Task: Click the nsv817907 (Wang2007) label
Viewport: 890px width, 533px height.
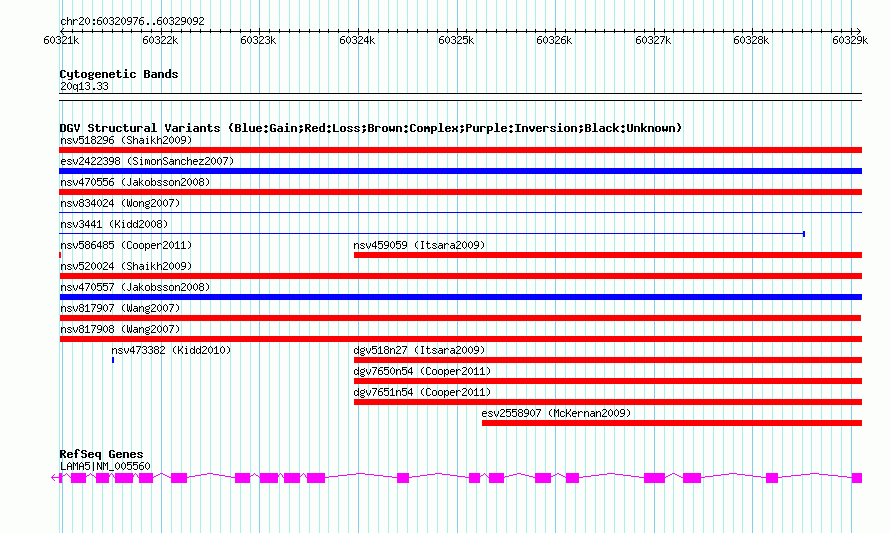Action: click(120, 308)
